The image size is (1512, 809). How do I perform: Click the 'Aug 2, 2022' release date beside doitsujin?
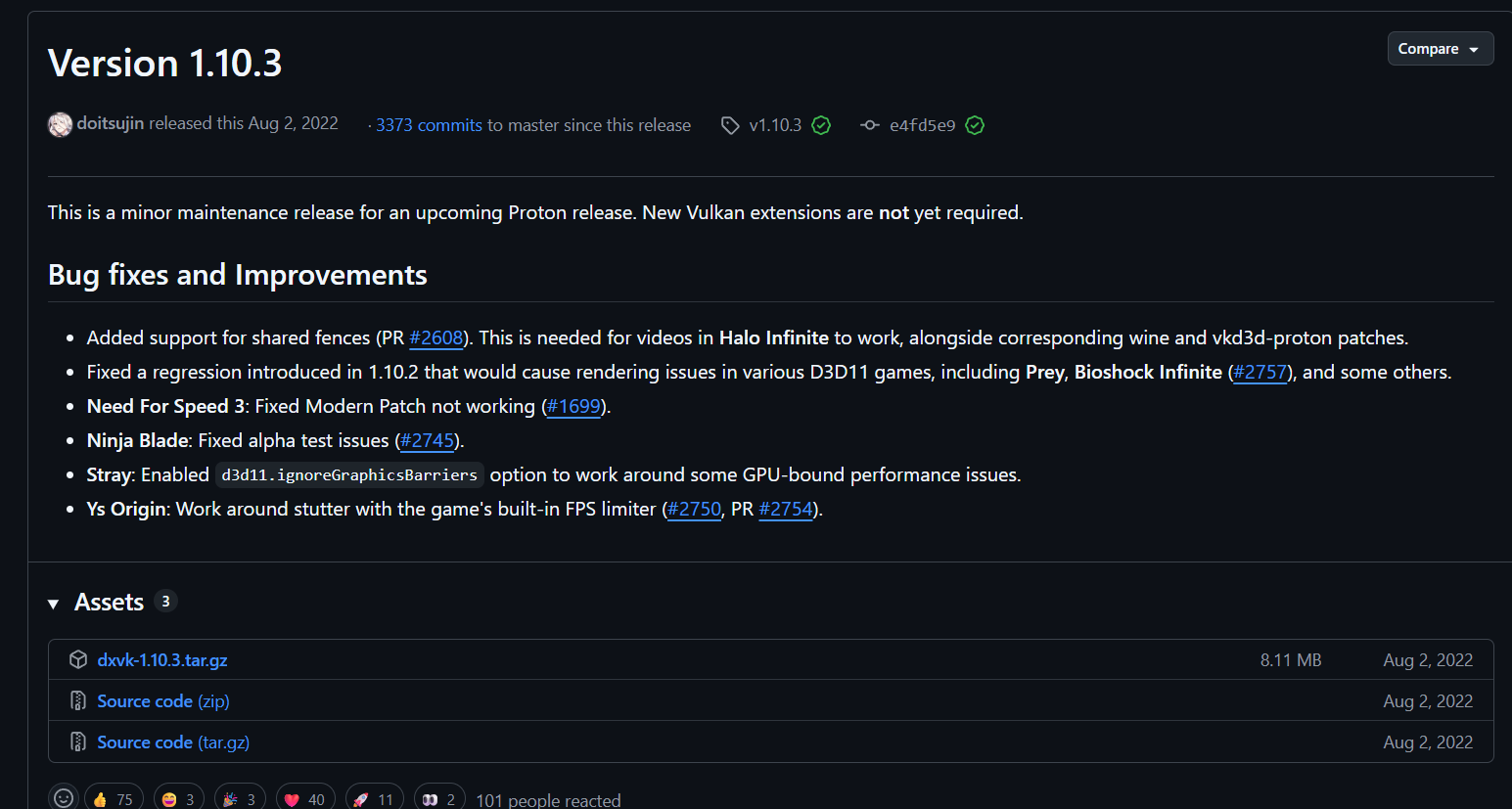(293, 123)
